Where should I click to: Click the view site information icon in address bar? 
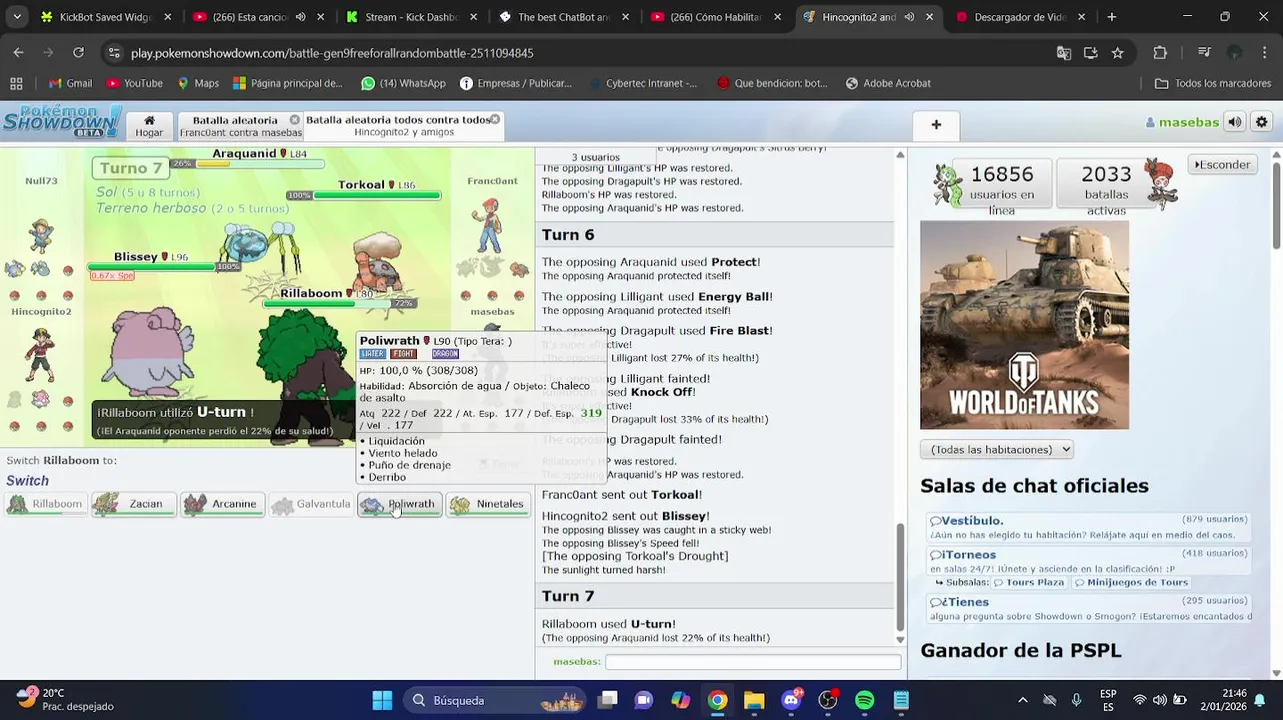coord(113,53)
